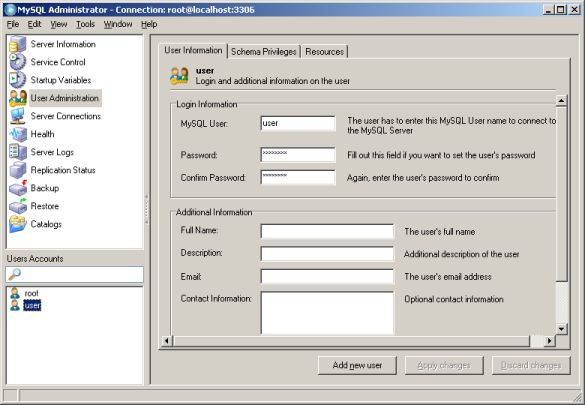This screenshot has height=405, width=585.
Task: Click the Service Control gear icon
Action: 18,62
